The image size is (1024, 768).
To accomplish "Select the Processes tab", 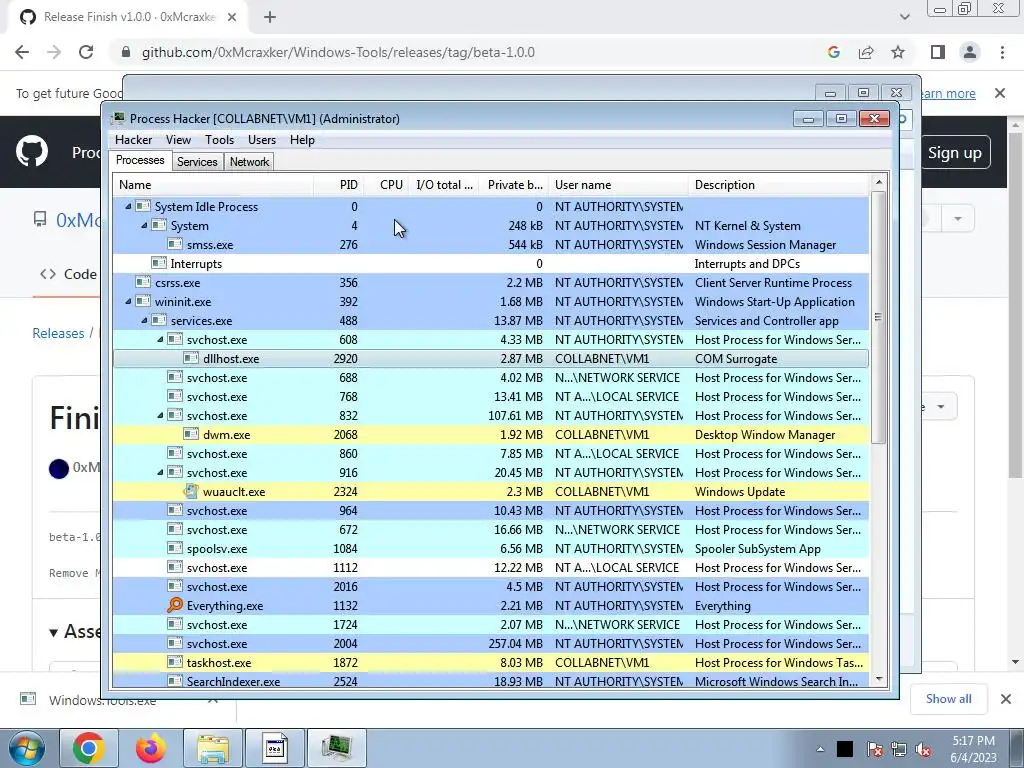I will point(140,160).
